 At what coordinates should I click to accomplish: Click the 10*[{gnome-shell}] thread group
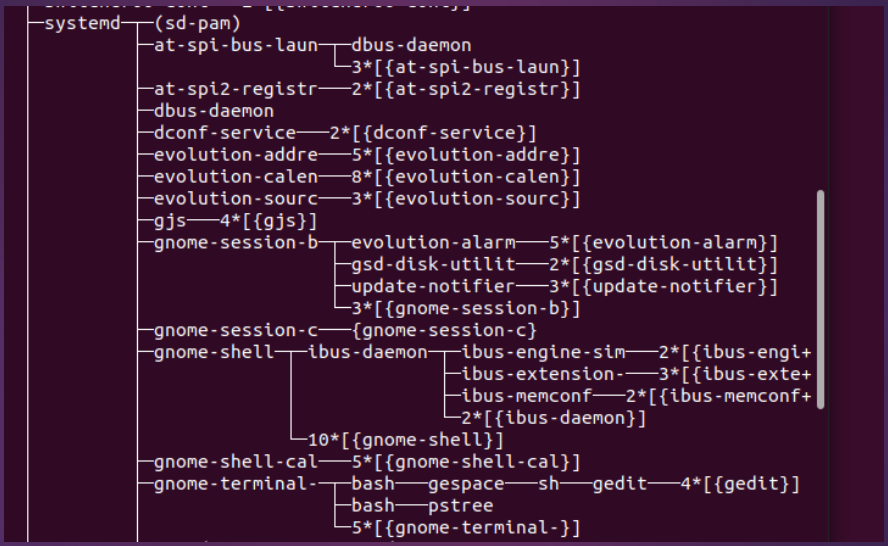[405, 439]
